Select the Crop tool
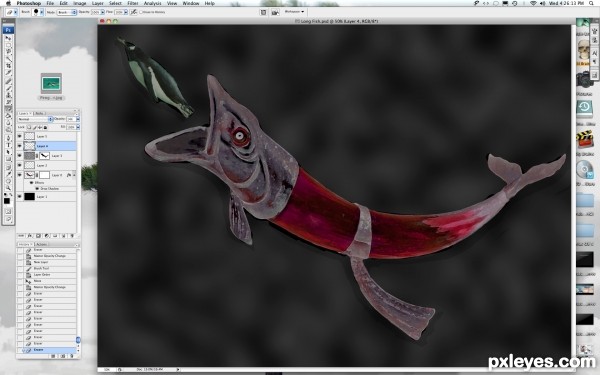The image size is (600, 375). click(8, 65)
